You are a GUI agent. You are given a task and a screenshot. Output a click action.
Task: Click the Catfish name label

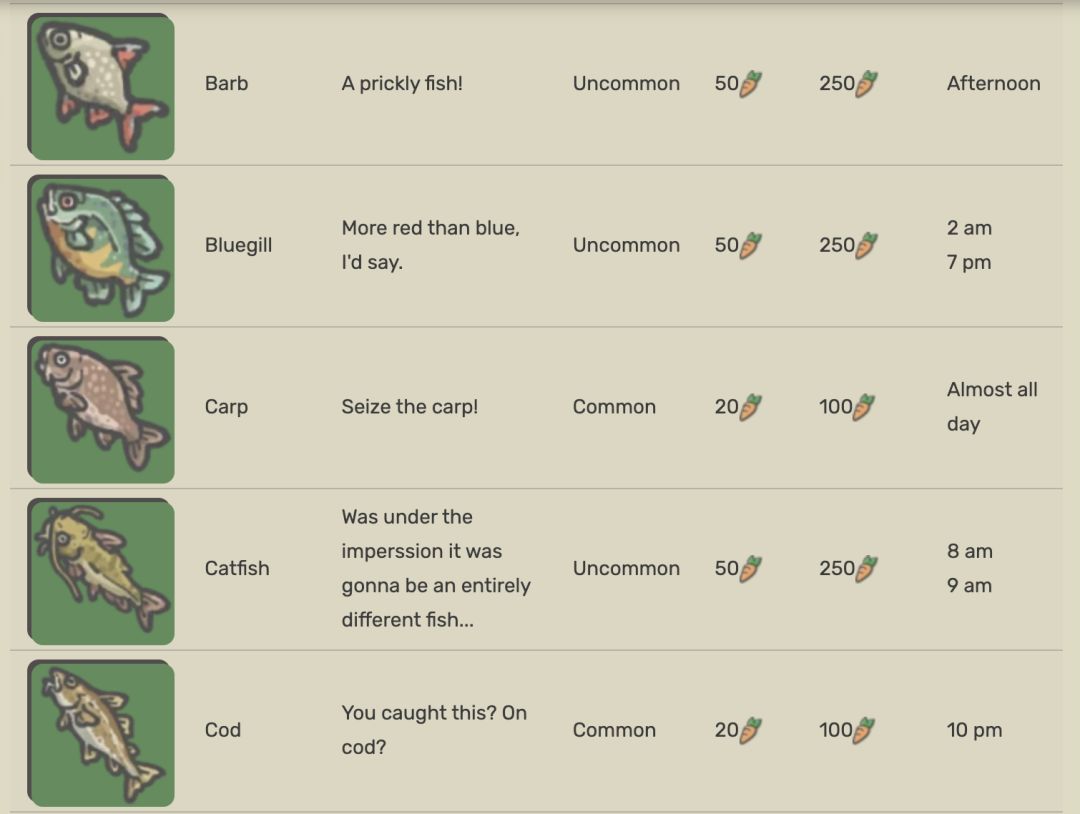[x=237, y=568]
